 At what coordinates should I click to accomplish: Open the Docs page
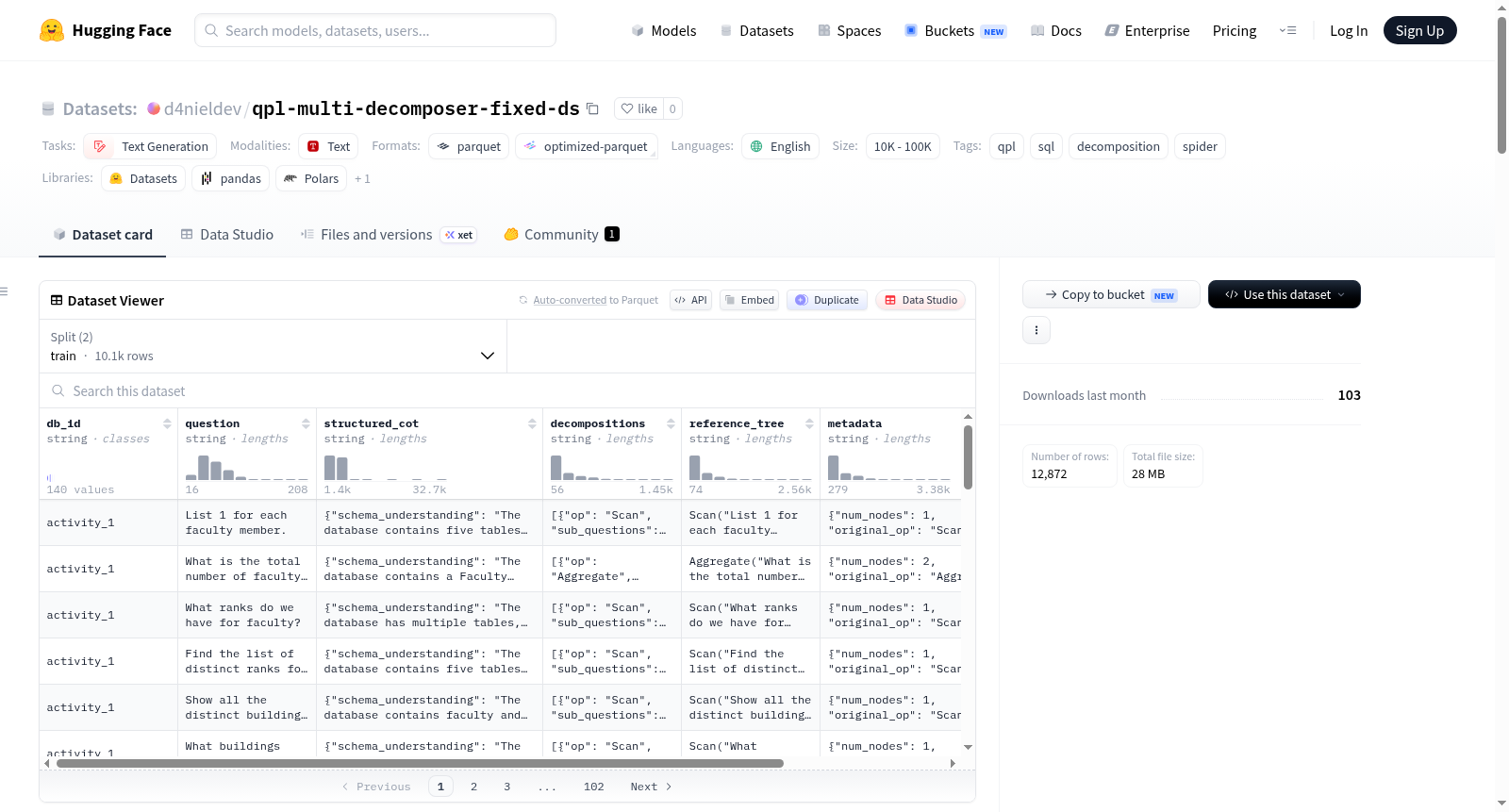[1055, 30]
